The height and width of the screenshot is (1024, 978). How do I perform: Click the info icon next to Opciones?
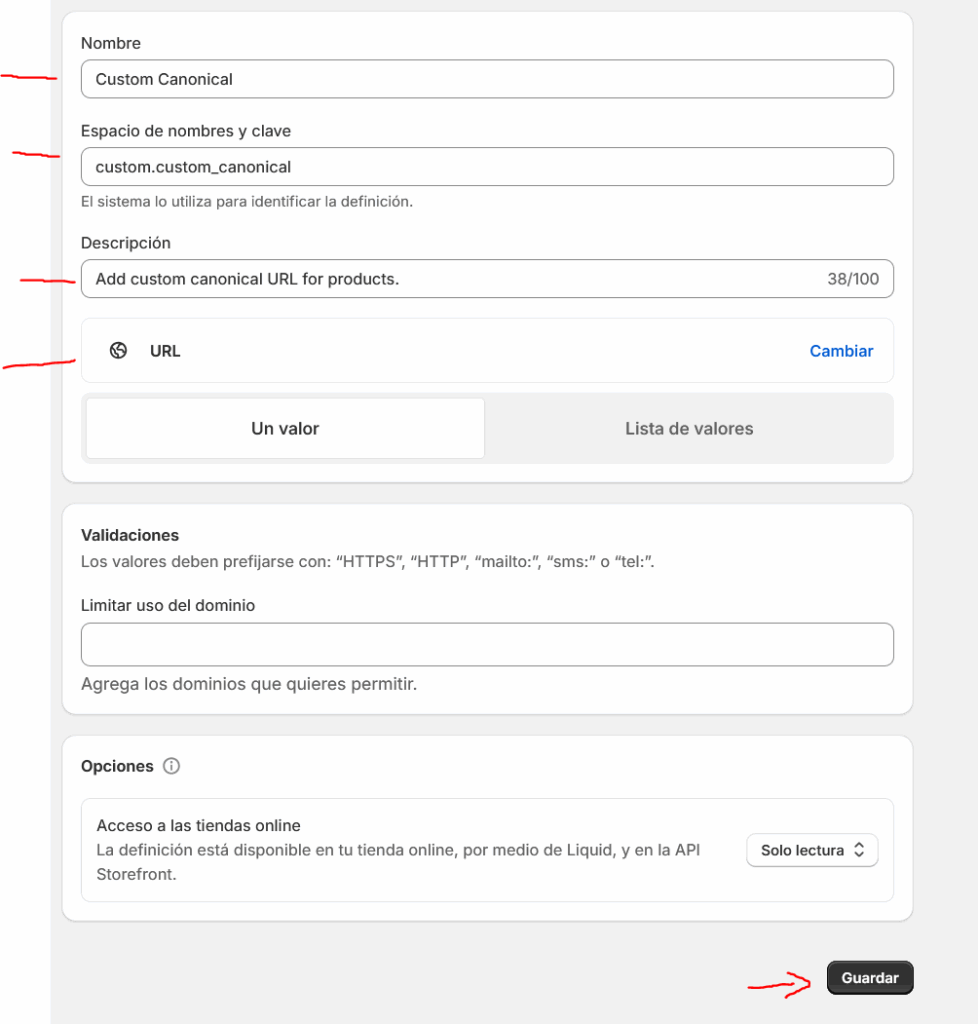(x=171, y=767)
